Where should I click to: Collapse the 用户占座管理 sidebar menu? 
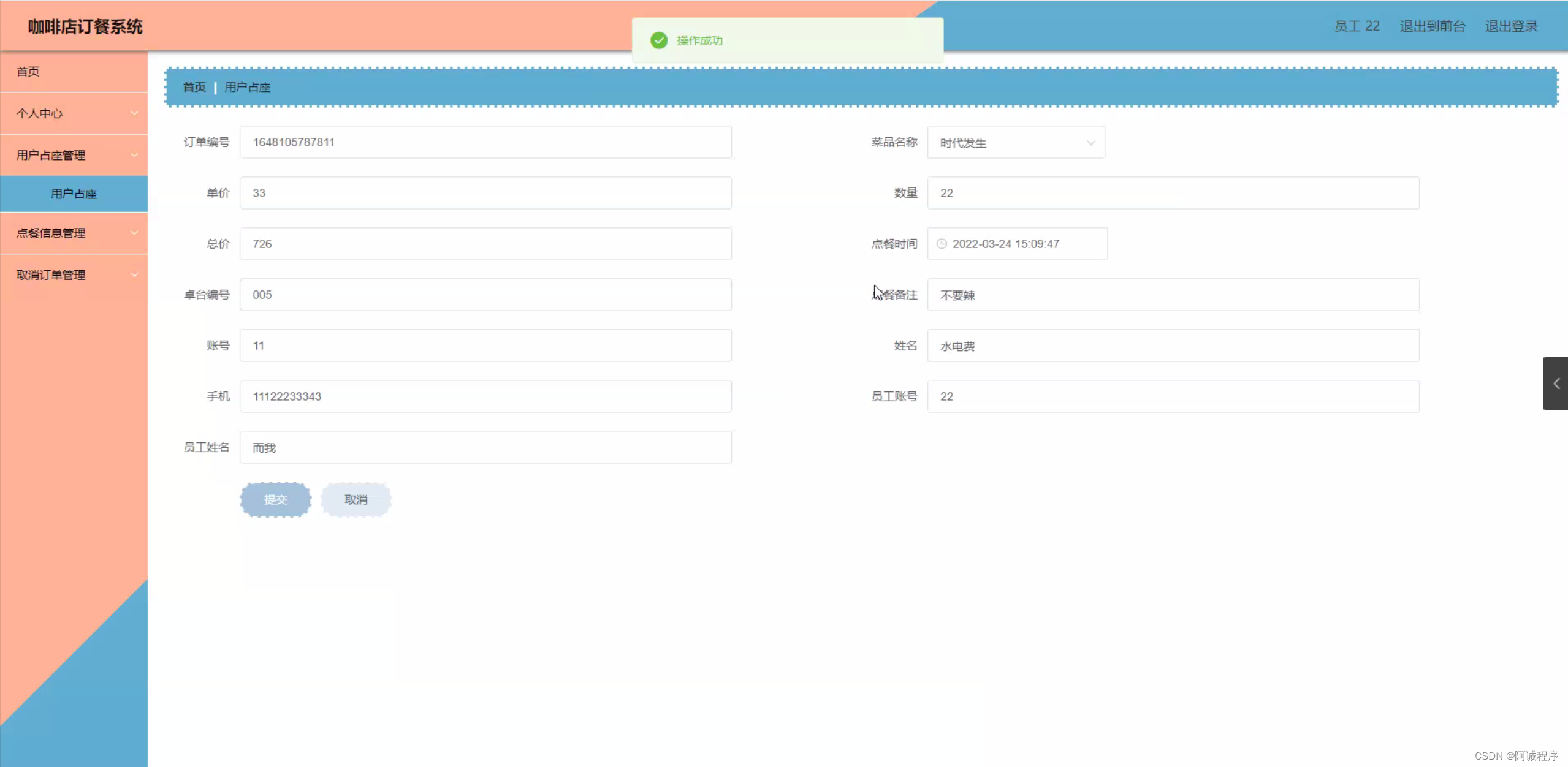[74, 154]
